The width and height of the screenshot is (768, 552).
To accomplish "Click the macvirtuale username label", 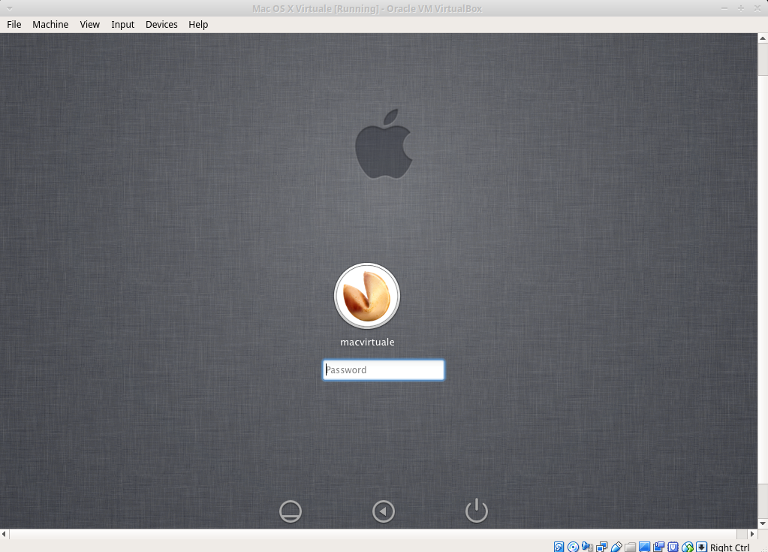I will click(367, 342).
